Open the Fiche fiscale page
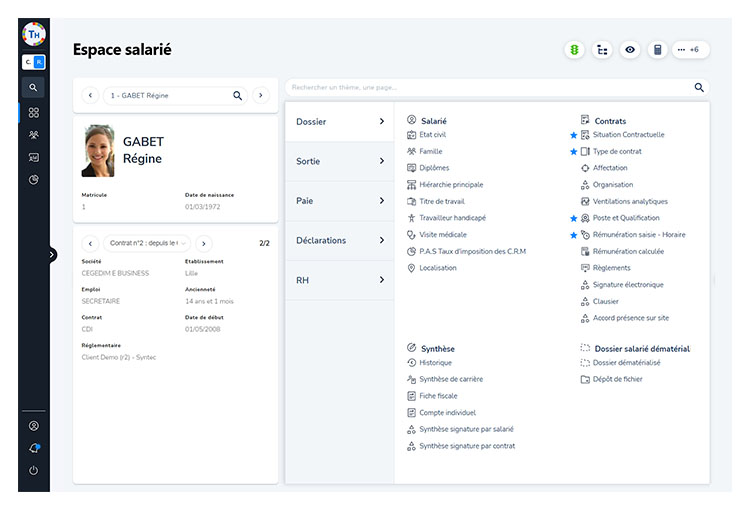The width and height of the screenshot is (750, 510). point(439,396)
